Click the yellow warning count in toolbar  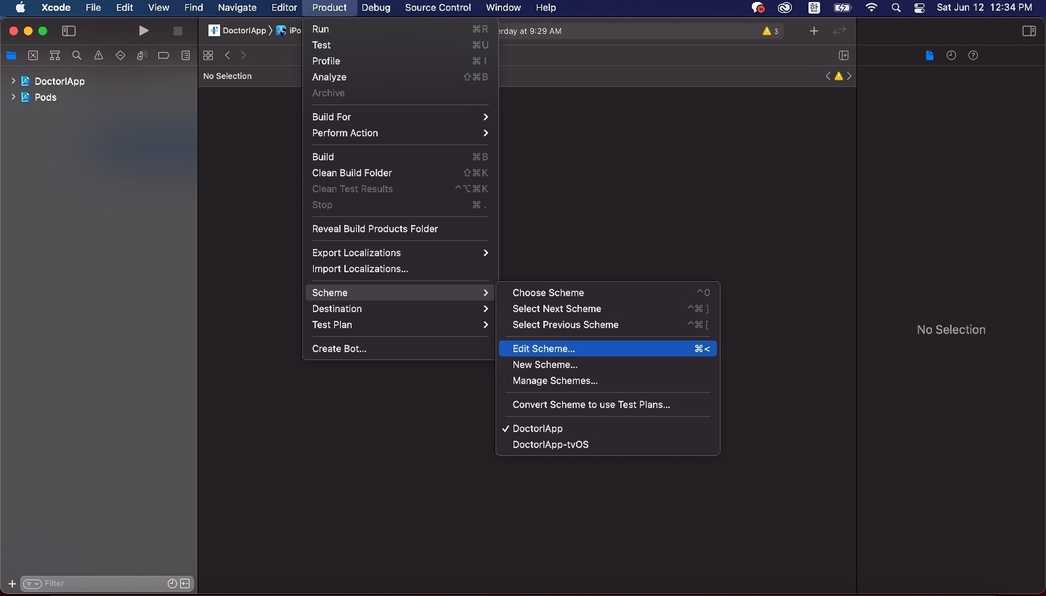pos(770,31)
